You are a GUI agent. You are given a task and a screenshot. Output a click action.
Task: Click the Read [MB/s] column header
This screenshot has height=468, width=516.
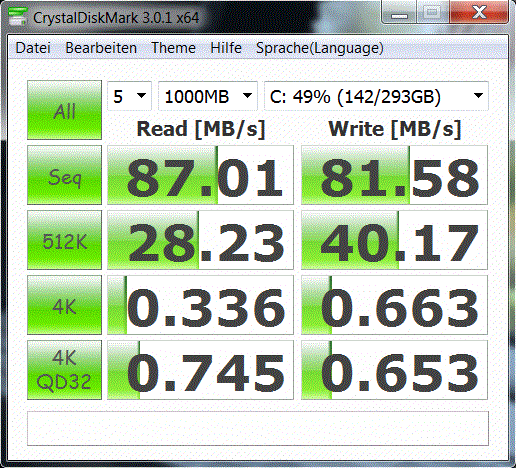tap(201, 129)
